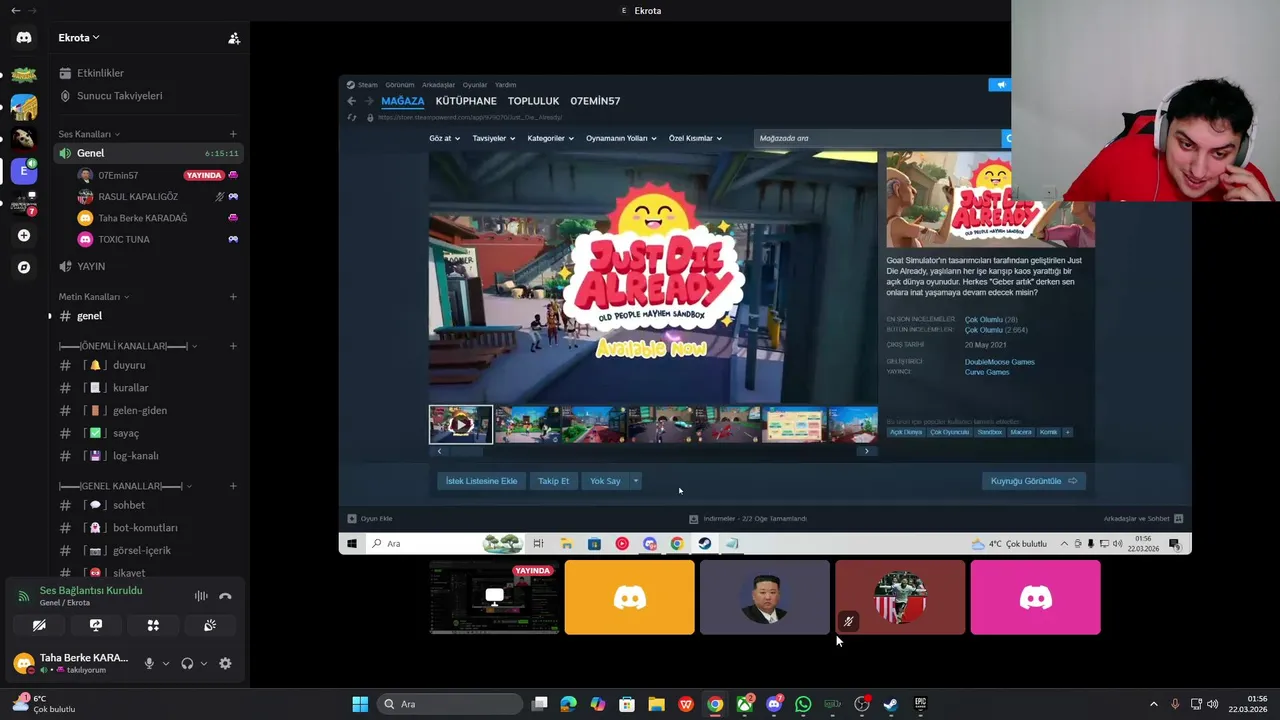Click Add a Server plus icon
Screen dimensions: 1280x720
coord(24,235)
